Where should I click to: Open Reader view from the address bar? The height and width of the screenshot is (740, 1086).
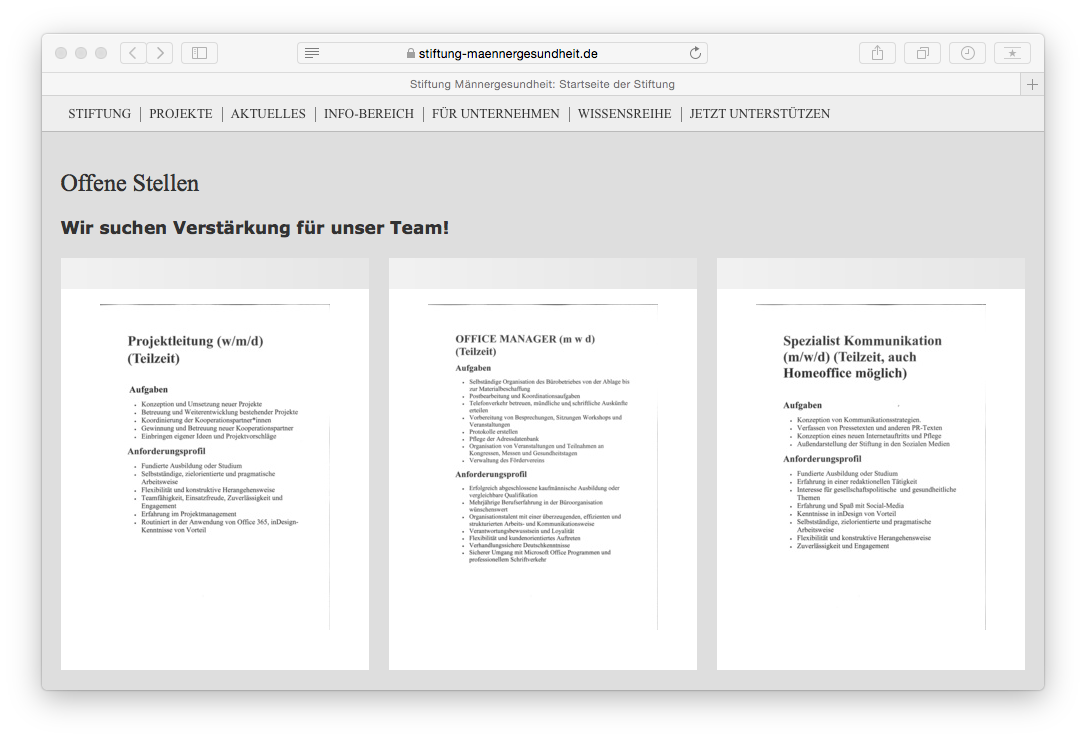[x=312, y=53]
